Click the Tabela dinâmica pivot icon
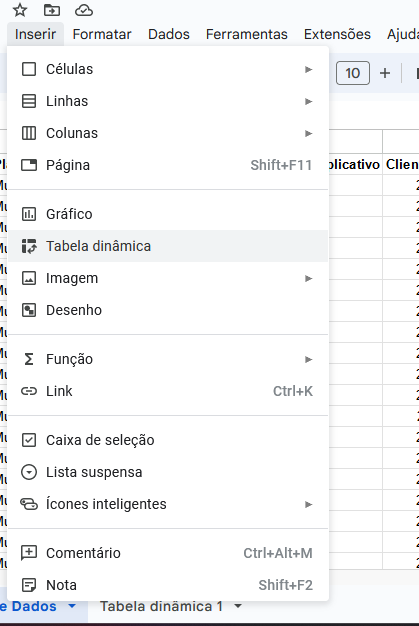The height and width of the screenshot is (626, 419). click(x=29, y=246)
